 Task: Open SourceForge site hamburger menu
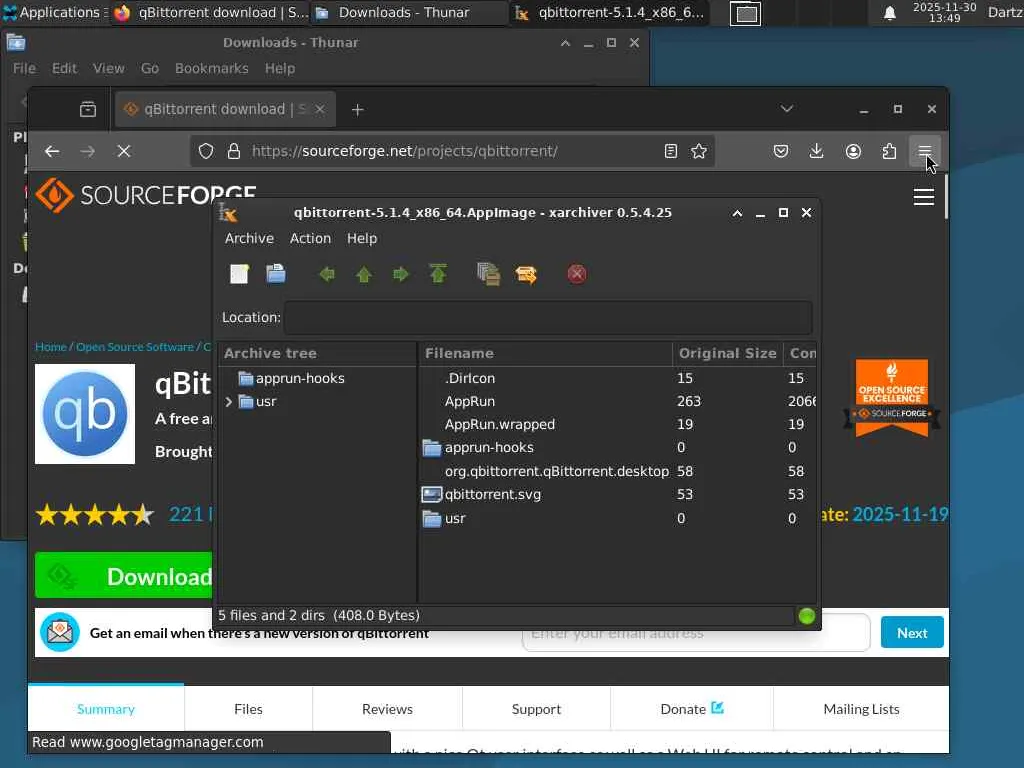pos(923,197)
